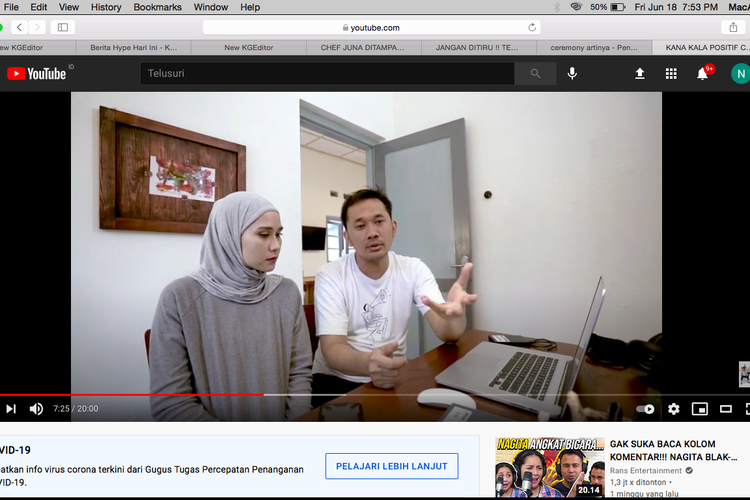Viewport: 750px width, 500px height.
Task: Skip to the next video
Action: (x=11, y=409)
